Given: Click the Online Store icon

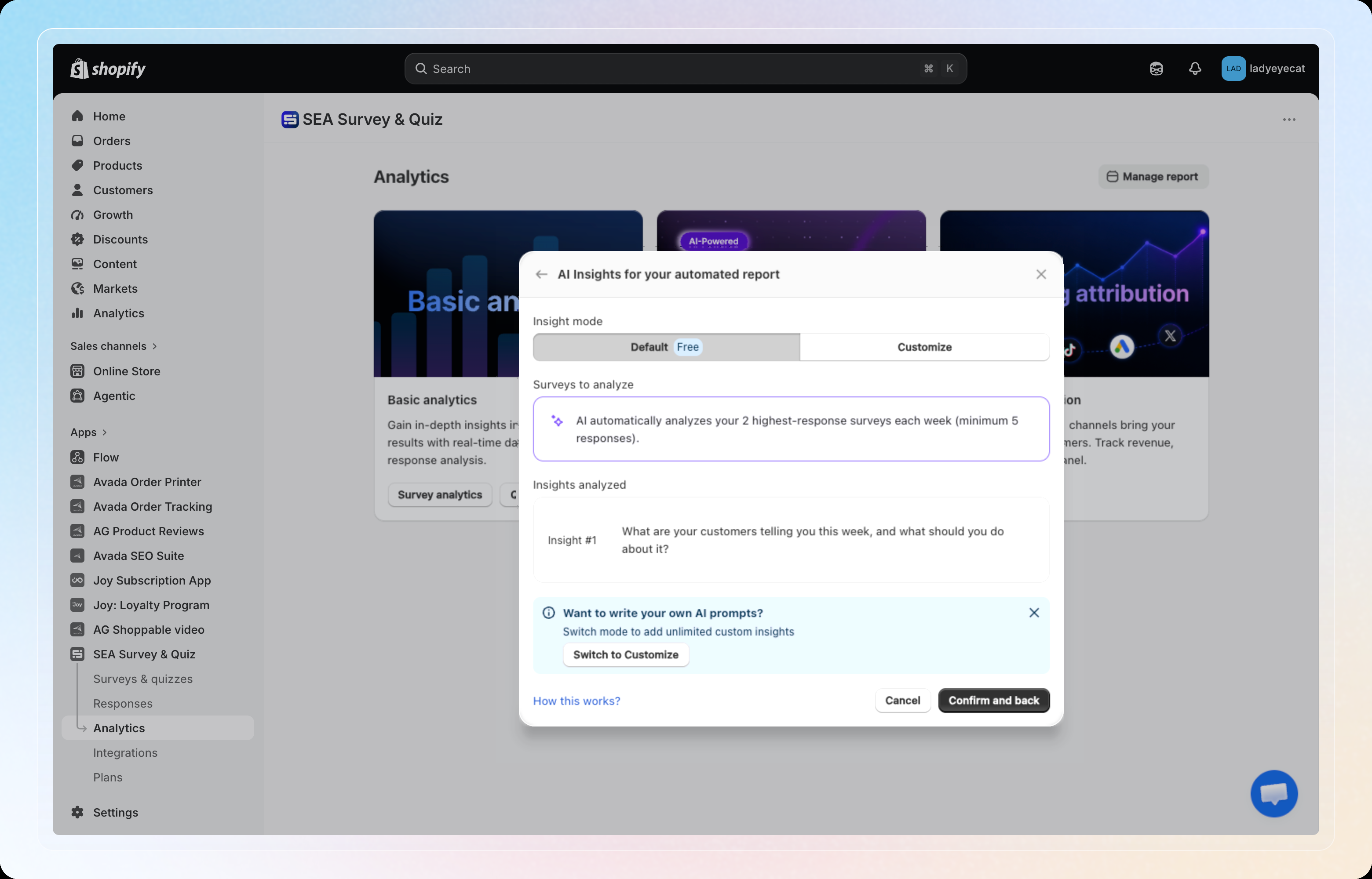Looking at the screenshot, I should 78,371.
